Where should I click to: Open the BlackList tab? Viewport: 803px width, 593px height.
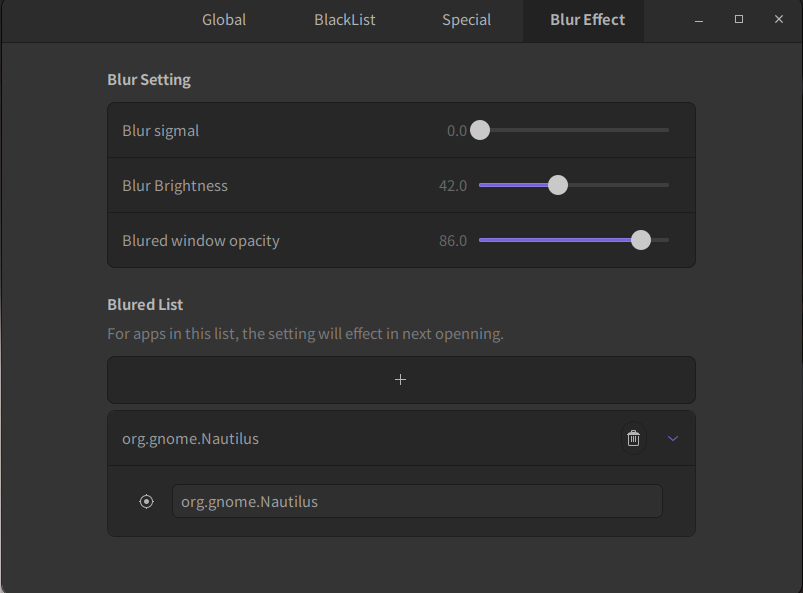[345, 20]
